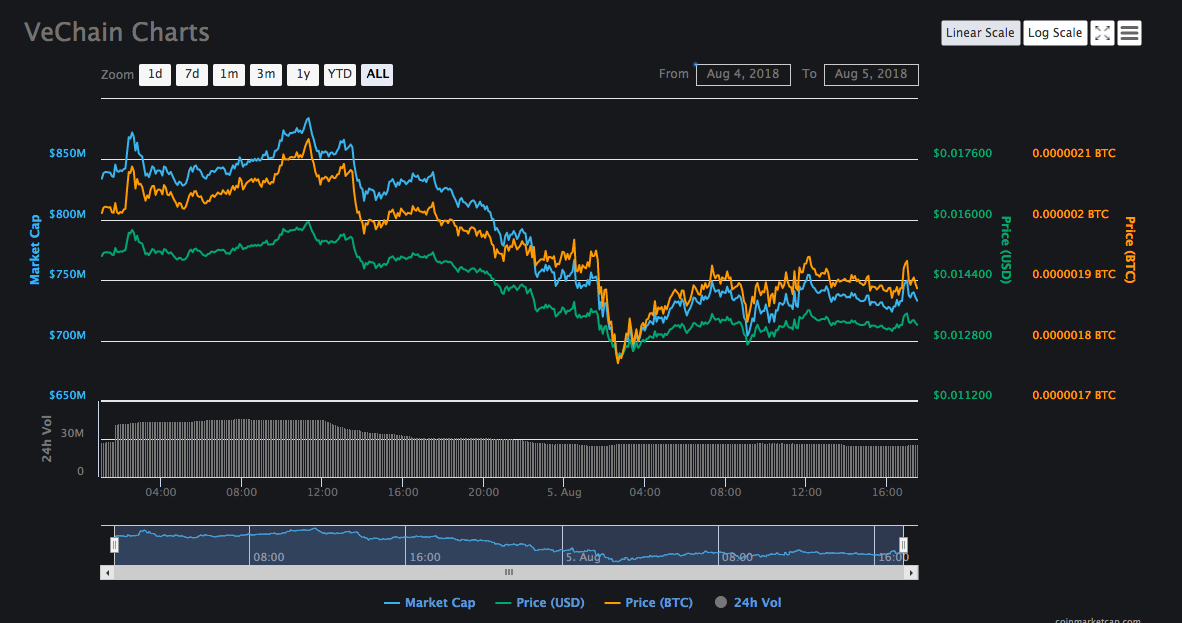
Task: Click the navigator scrollbar left arrow
Action: pos(107,572)
